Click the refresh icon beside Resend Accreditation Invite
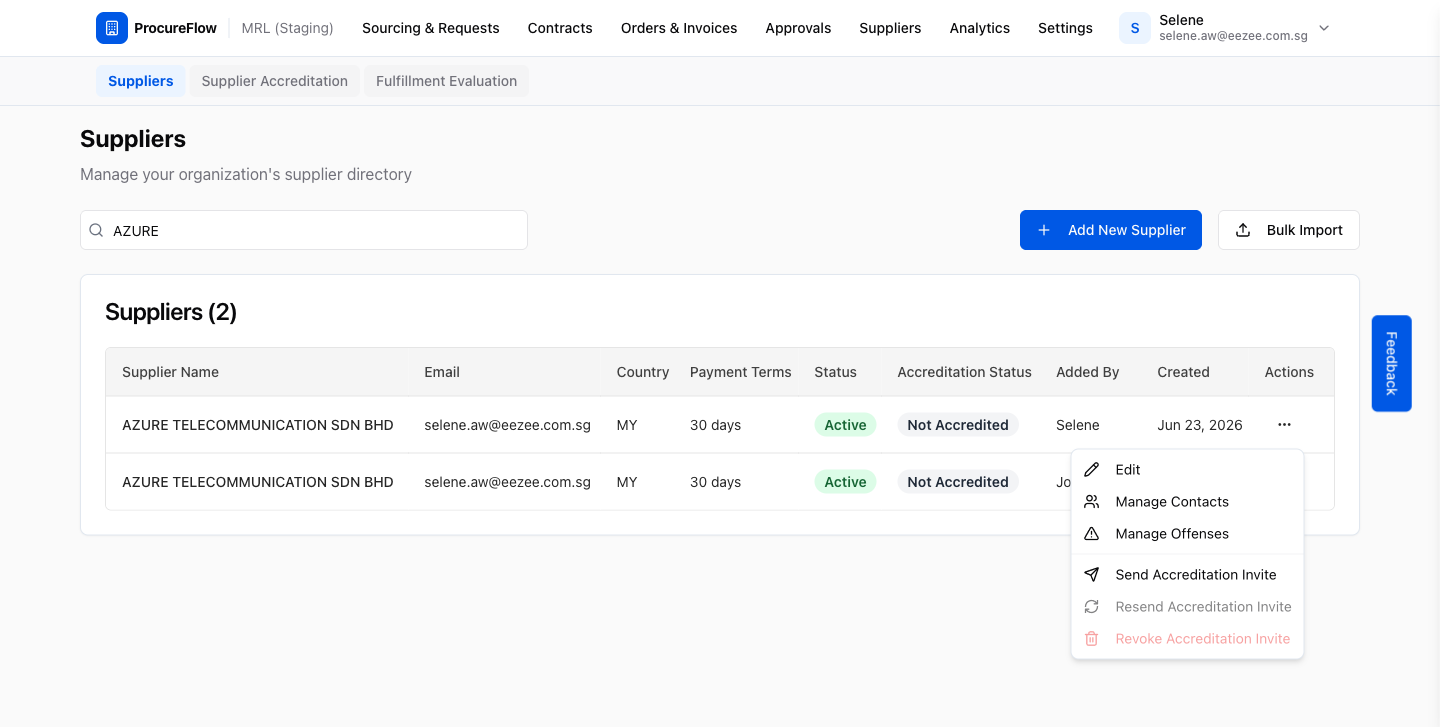This screenshot has height=727, width=1440. click(1092, 607)
